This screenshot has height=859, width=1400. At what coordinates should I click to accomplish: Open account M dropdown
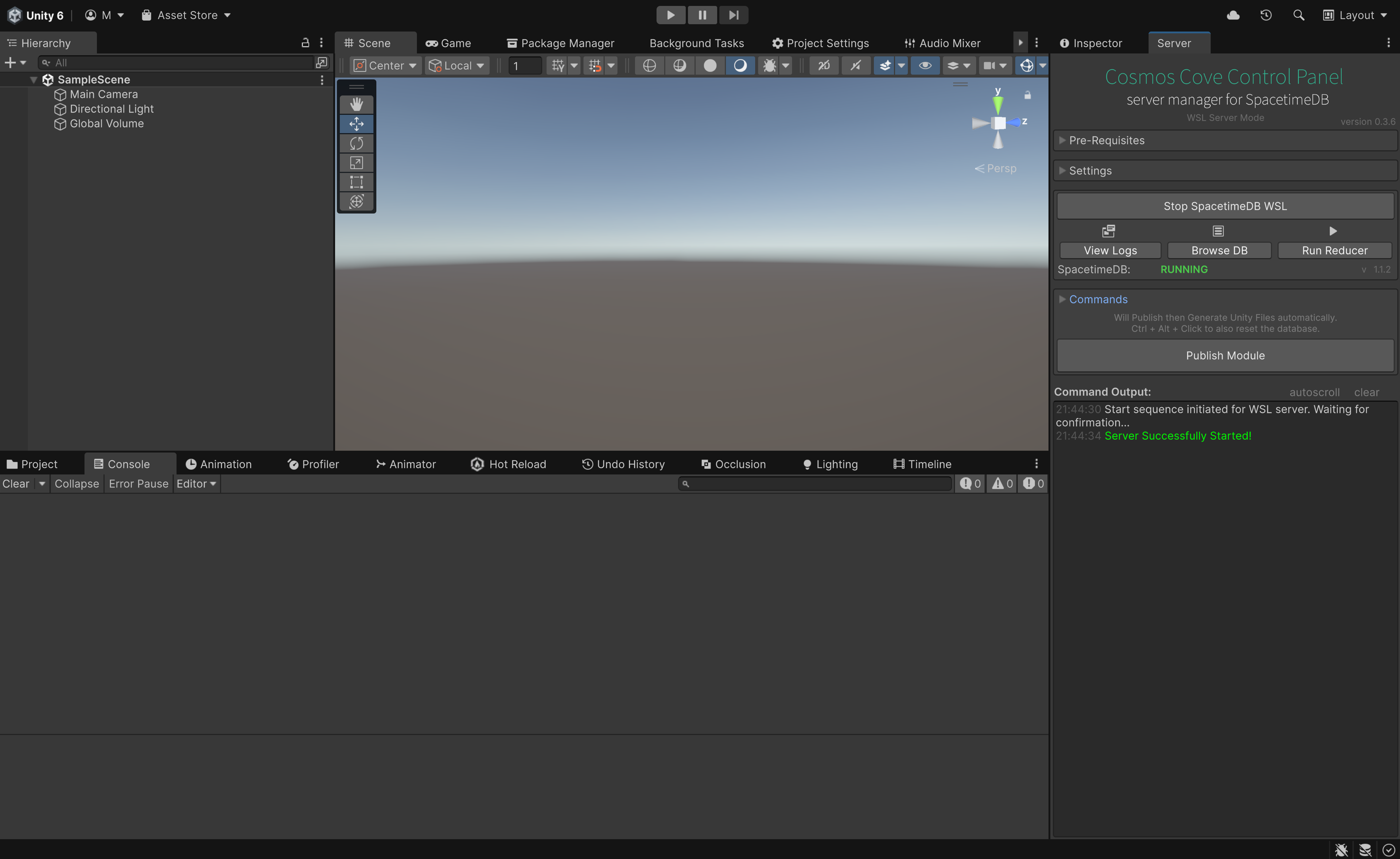tap(104, 15)
